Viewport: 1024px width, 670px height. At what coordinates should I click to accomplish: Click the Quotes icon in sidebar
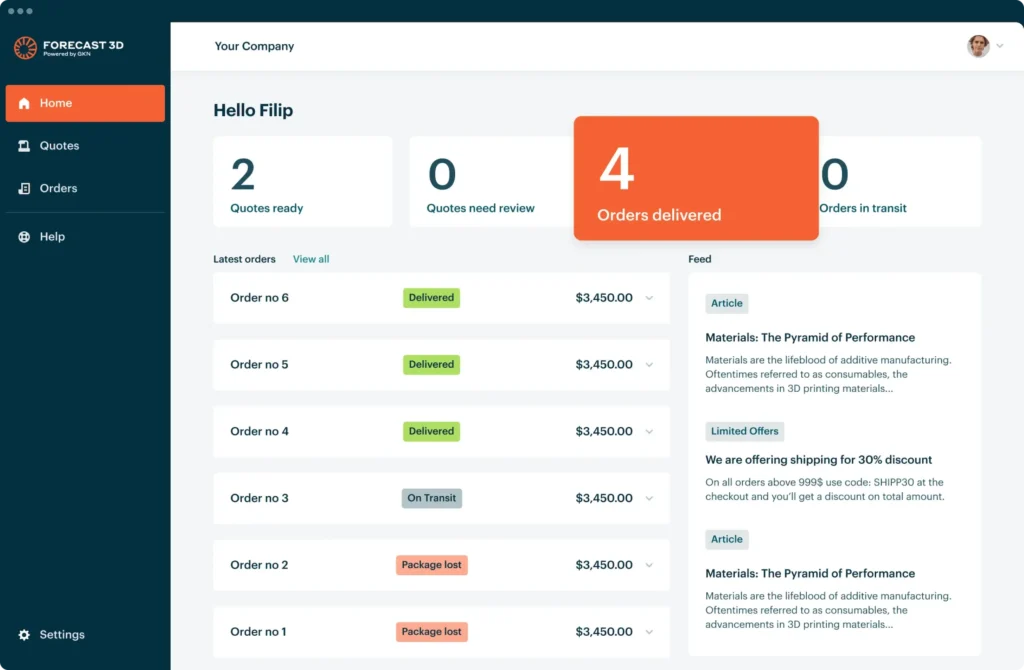pos(24,146)
